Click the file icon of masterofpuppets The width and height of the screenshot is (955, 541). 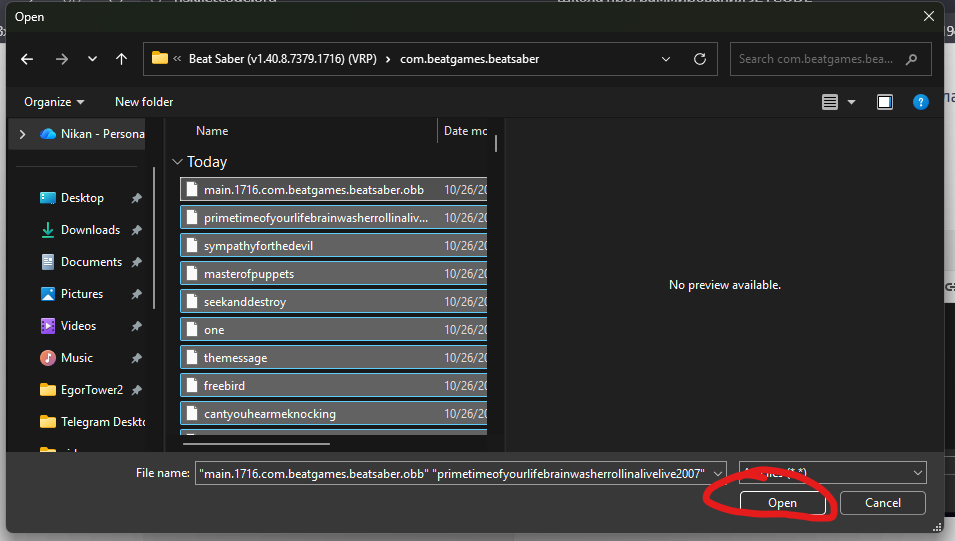click(192, 274)
